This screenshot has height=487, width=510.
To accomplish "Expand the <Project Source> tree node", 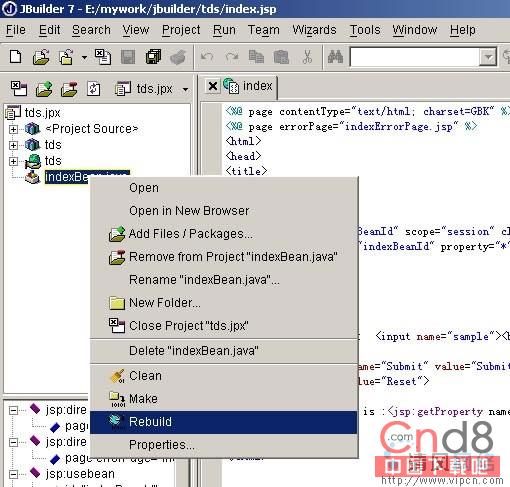I will coord(13,129).
